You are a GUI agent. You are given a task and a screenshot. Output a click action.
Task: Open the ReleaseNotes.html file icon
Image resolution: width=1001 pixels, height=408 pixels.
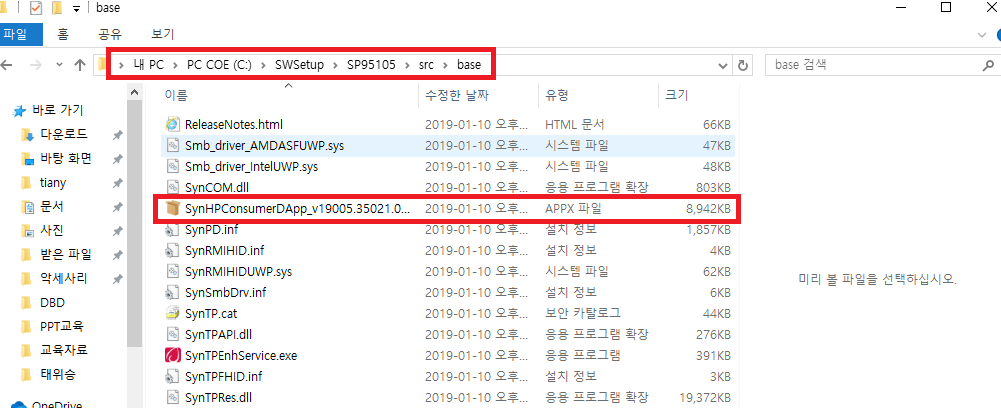[173, 125]
